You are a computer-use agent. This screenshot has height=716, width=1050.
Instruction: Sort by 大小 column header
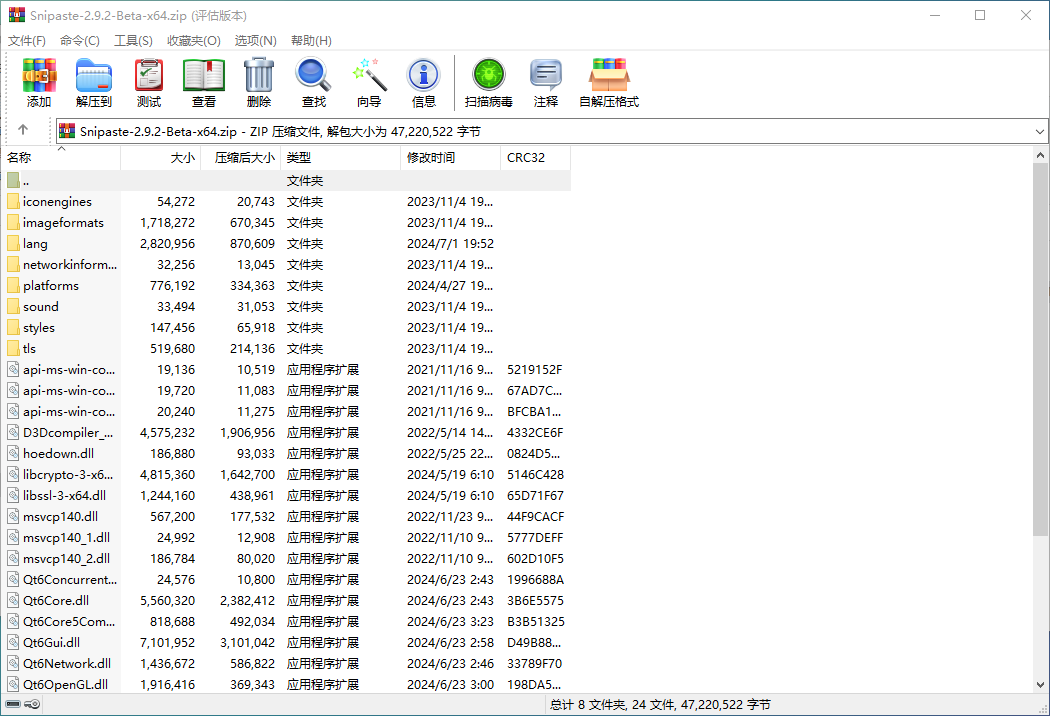point(161,157)
